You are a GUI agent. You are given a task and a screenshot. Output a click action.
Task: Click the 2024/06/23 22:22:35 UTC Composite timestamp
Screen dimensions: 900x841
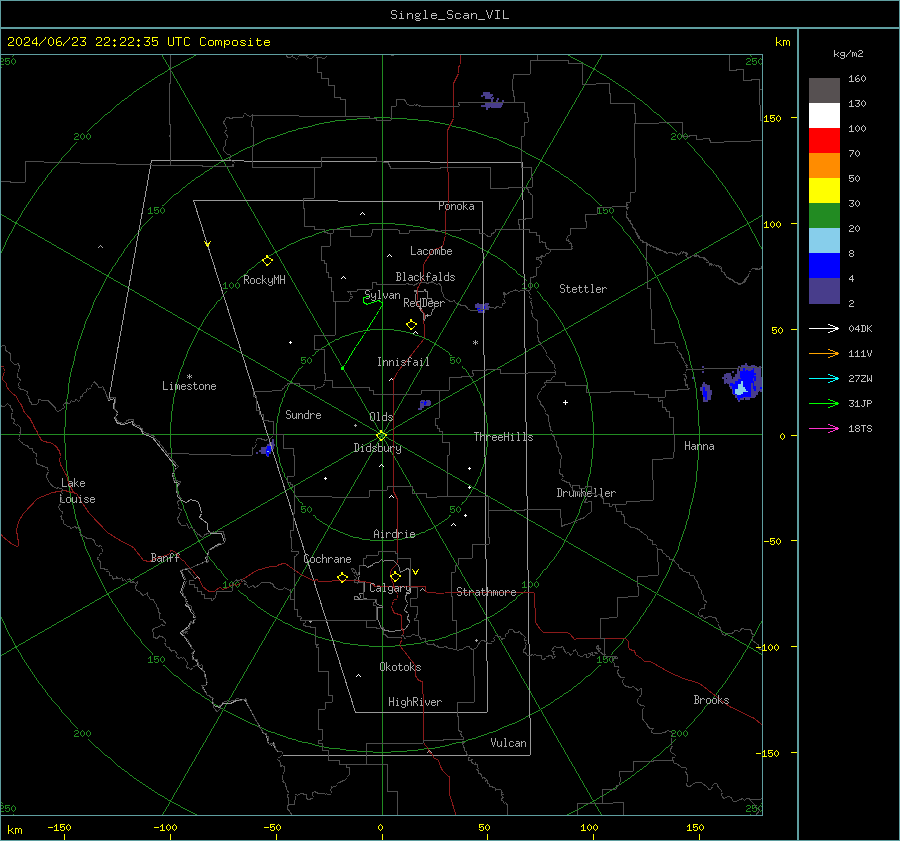click(x=138, y=42)
